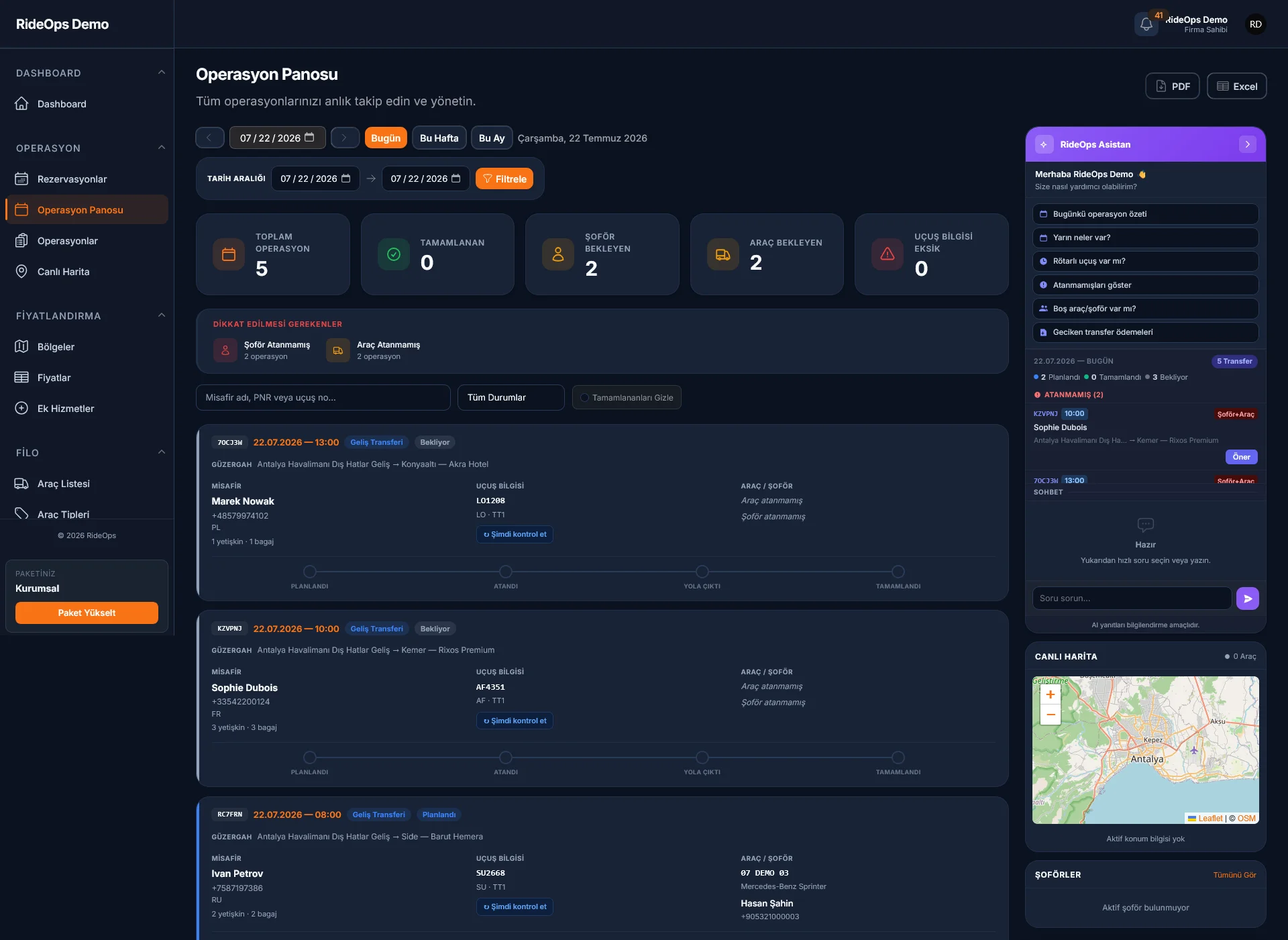This screenshot has width=1288, height=940.
Task: Click Toplam Operasyon card calendar icon
Action: (229, 254)
